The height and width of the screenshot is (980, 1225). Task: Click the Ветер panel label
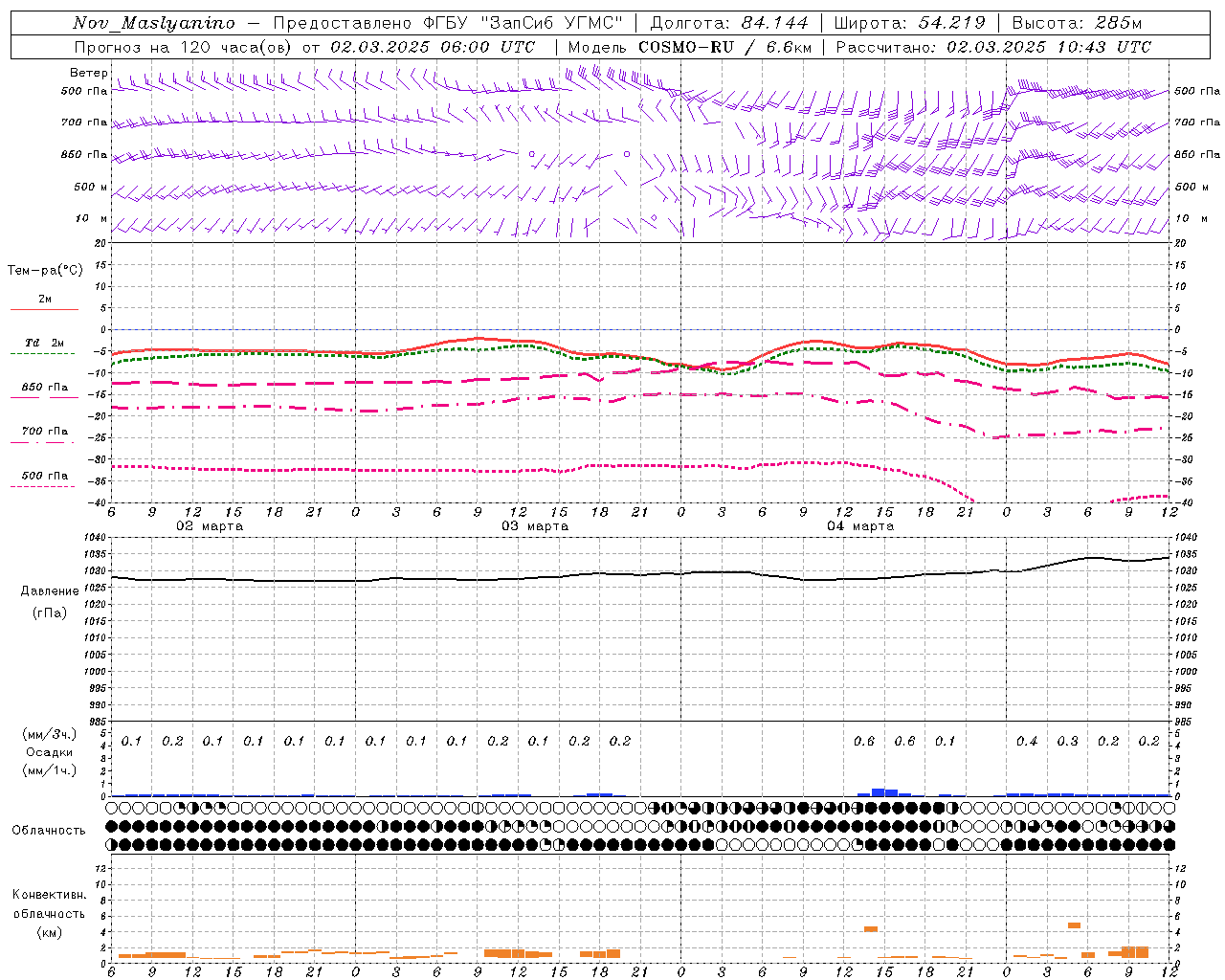[88, 73]
